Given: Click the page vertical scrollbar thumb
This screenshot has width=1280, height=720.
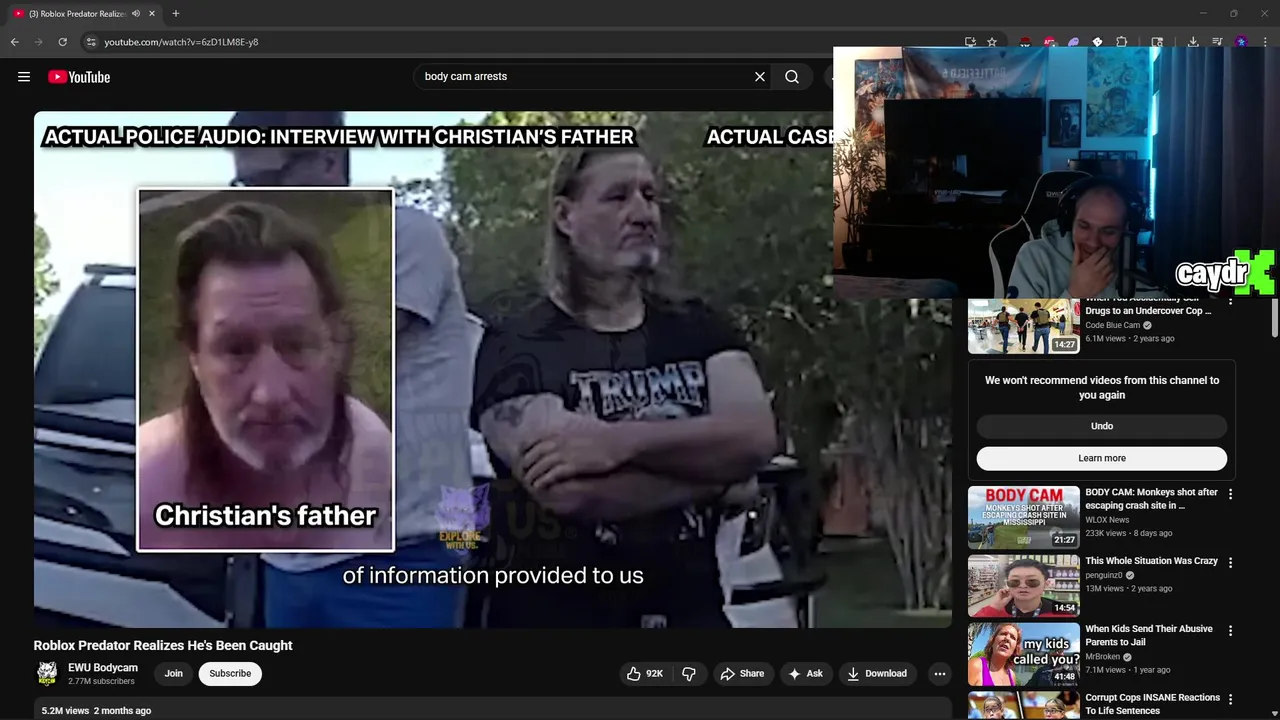Looking at the screenshot, I should point(1274,318).
